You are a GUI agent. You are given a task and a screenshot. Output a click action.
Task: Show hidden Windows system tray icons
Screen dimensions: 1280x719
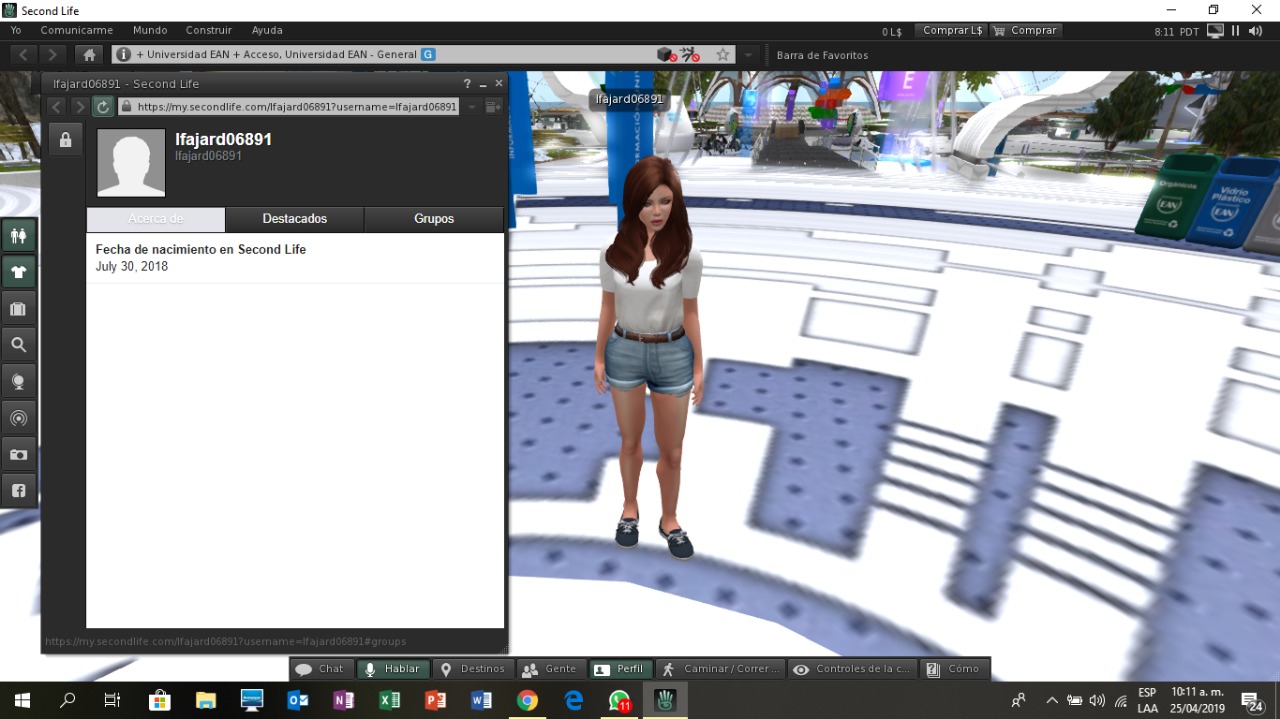click(x=1052, y=700)
